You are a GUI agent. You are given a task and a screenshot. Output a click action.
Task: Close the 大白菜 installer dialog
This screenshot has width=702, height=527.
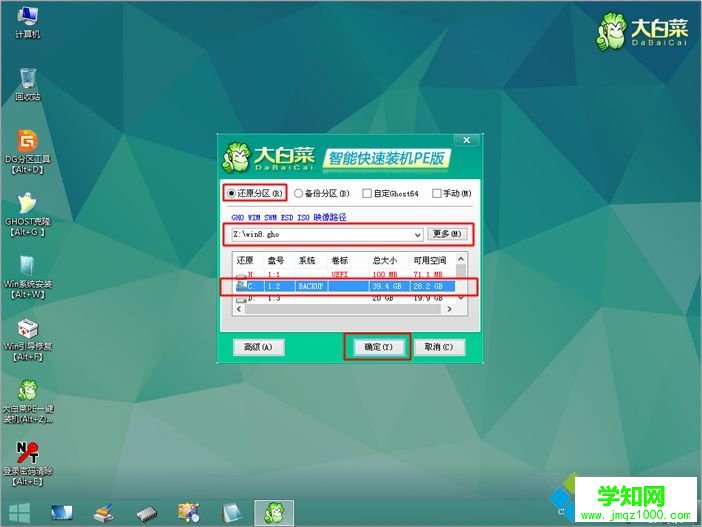(467, 140)
